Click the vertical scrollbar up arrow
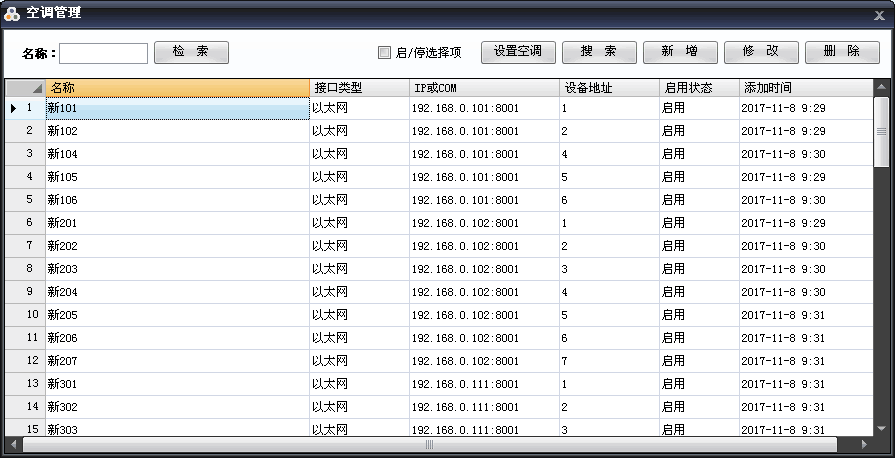The width and height of the screenshot is (895, 458). coord(880,87)
